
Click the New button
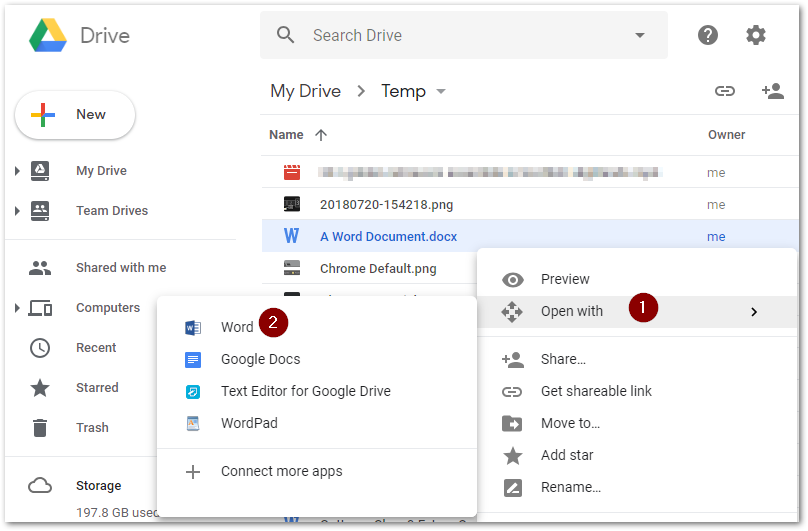coord(75,115)
